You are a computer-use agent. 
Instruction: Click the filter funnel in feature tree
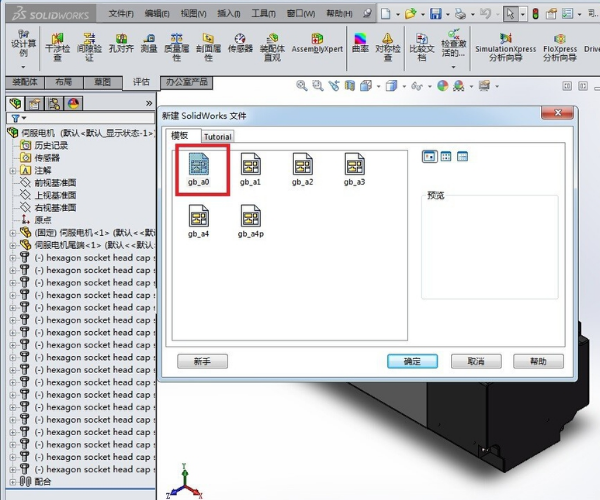pyautogui.click(x=15, y=118)
